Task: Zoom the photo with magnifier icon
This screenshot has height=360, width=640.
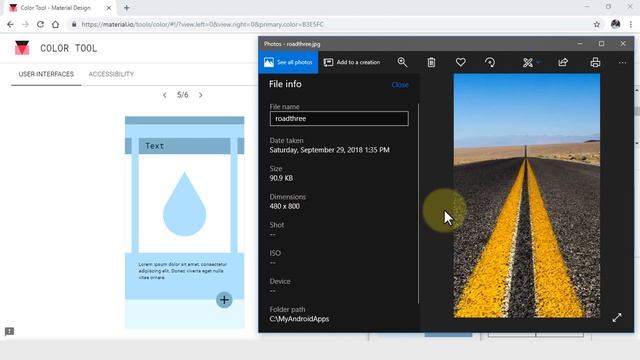Action: [402, 62]
